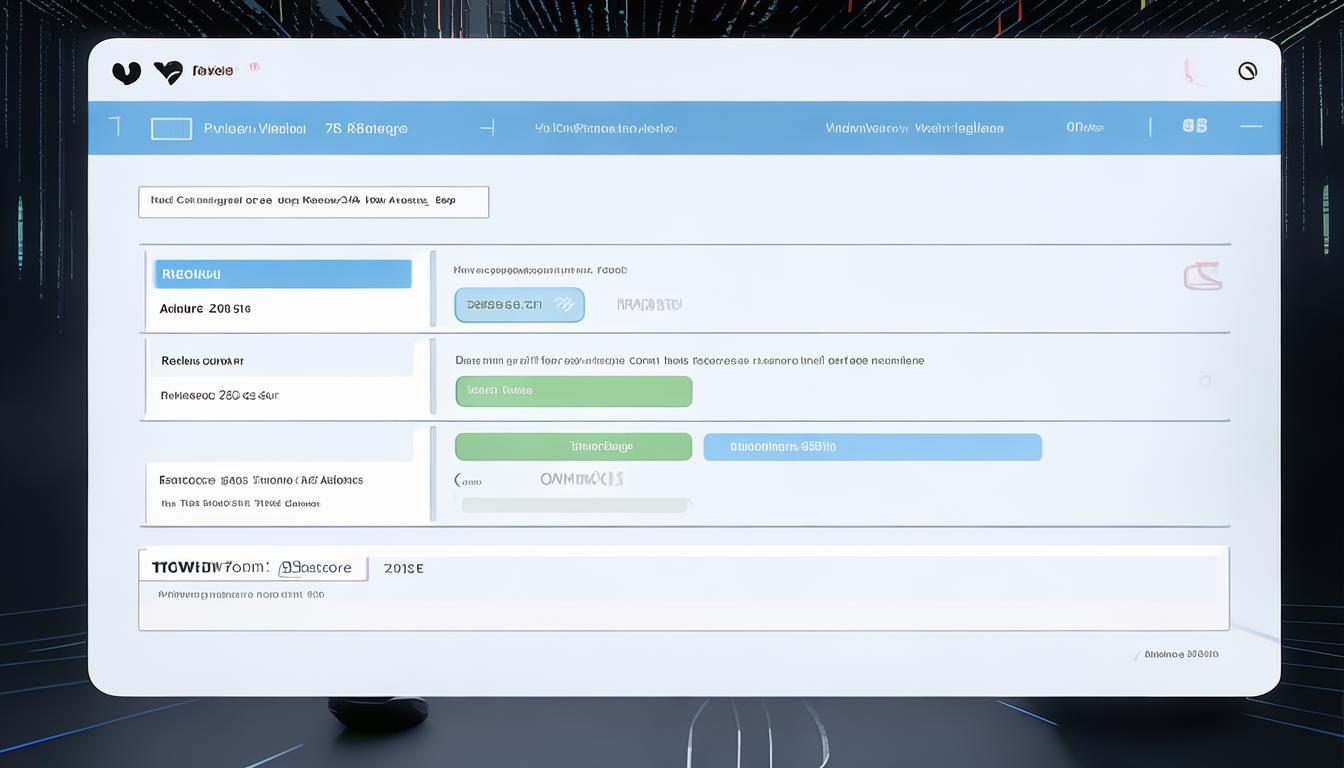
Task: Click the 'fsveie' app title text
Action: pyautogui.click(x=213, y=71)
